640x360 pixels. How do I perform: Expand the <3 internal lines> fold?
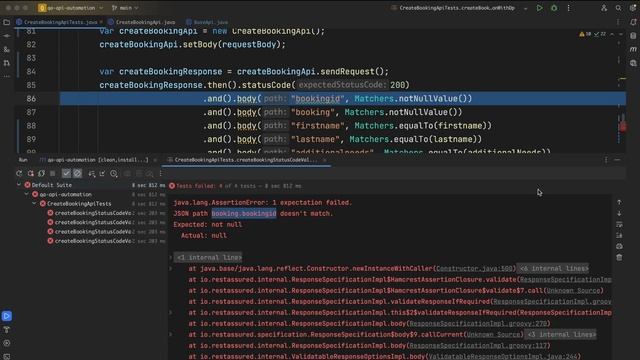pos(561,335)
